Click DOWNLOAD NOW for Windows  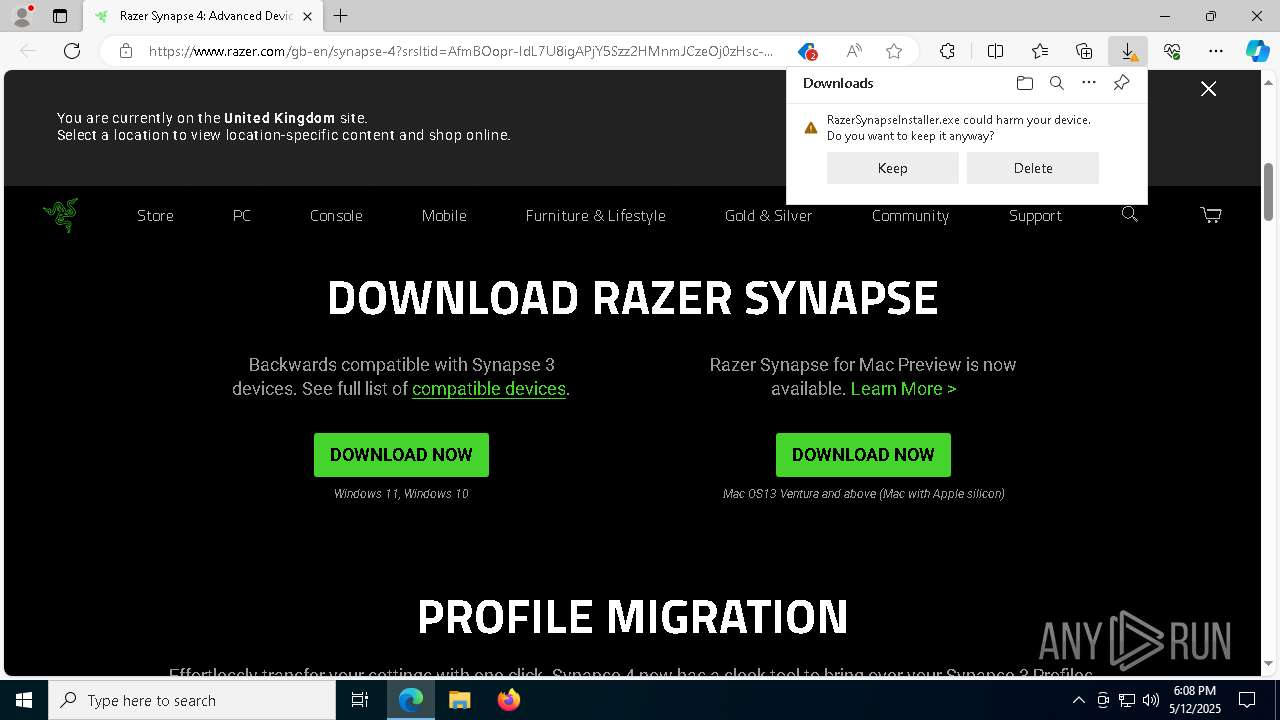[x=401, y=455]
